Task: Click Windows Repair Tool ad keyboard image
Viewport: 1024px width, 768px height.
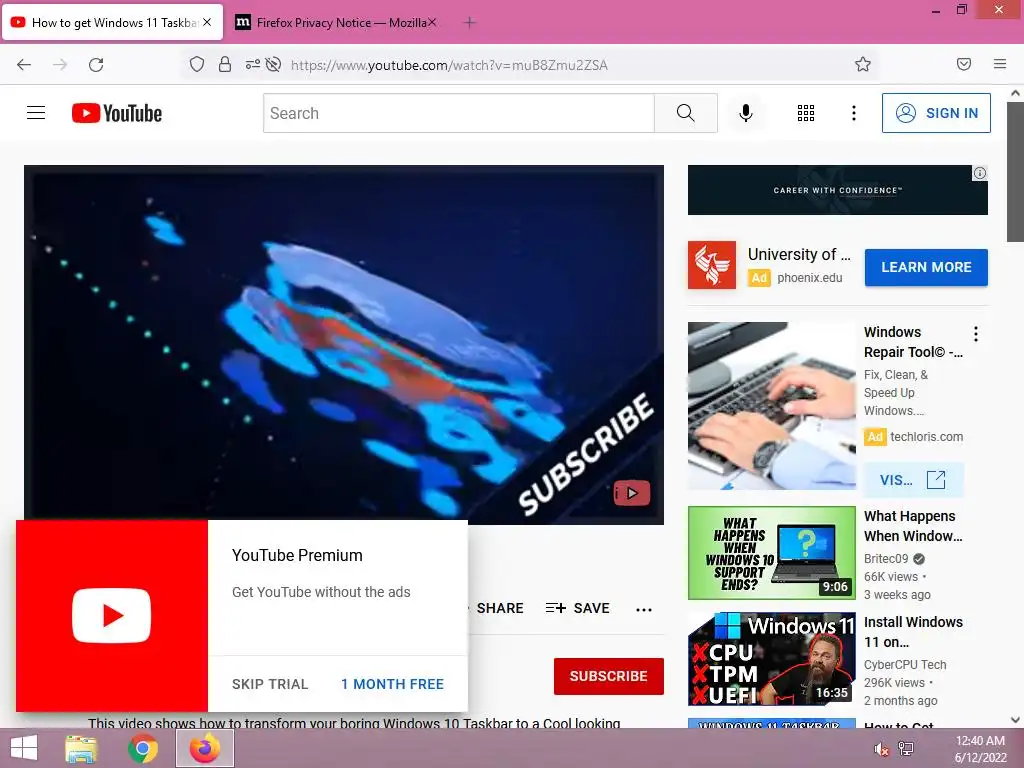Action: (771, 406)
